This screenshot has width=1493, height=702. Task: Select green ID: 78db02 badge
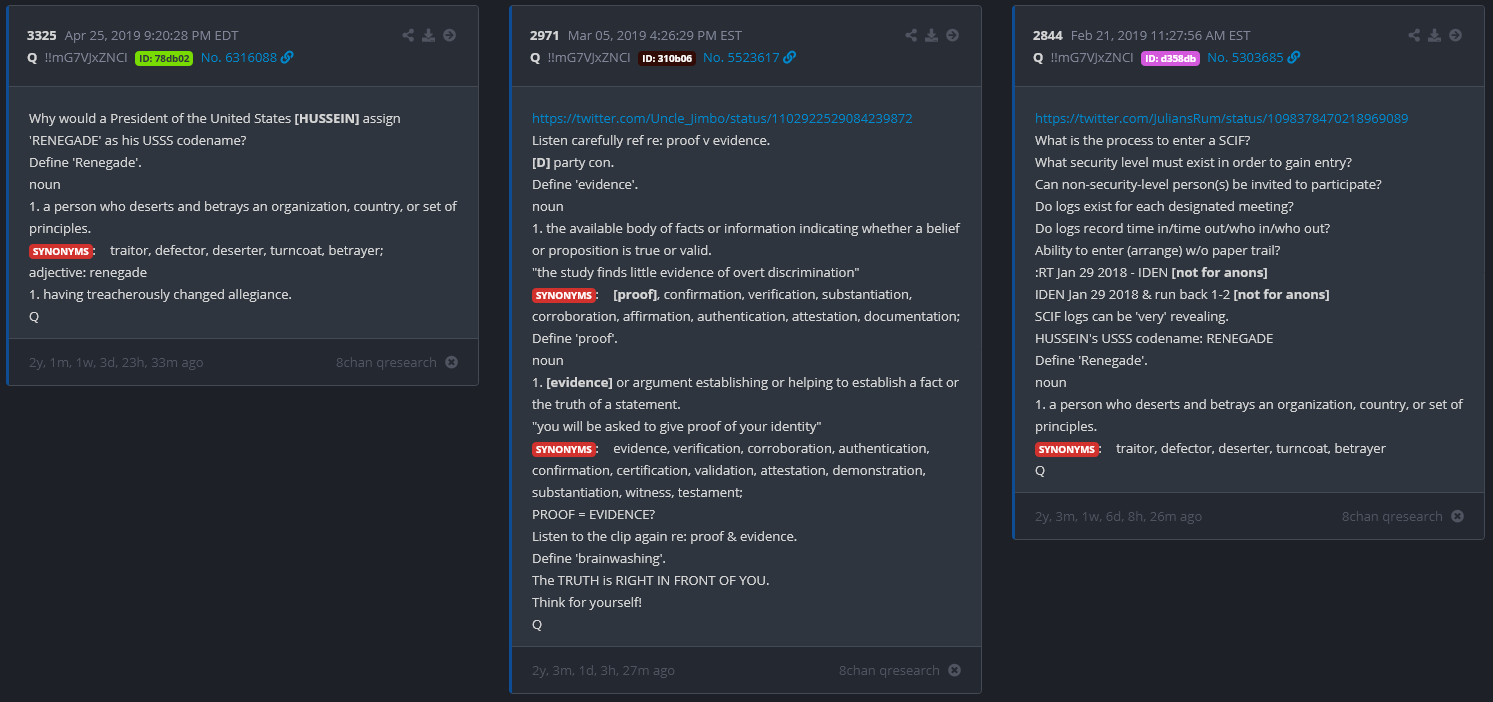[164, 58]
